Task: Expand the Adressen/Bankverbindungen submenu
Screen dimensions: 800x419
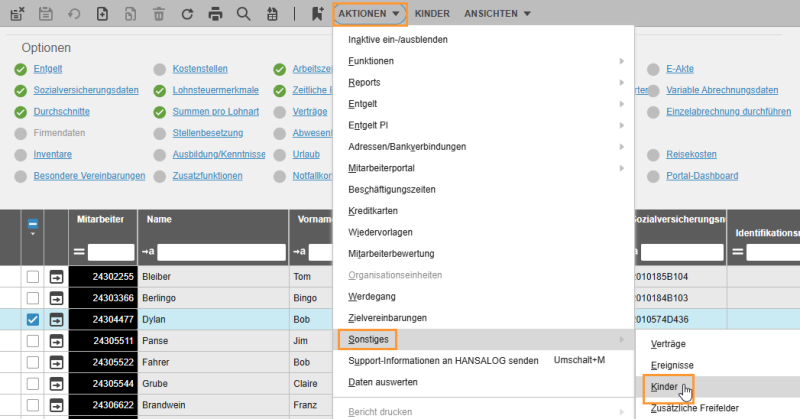Action: point(483,147)
